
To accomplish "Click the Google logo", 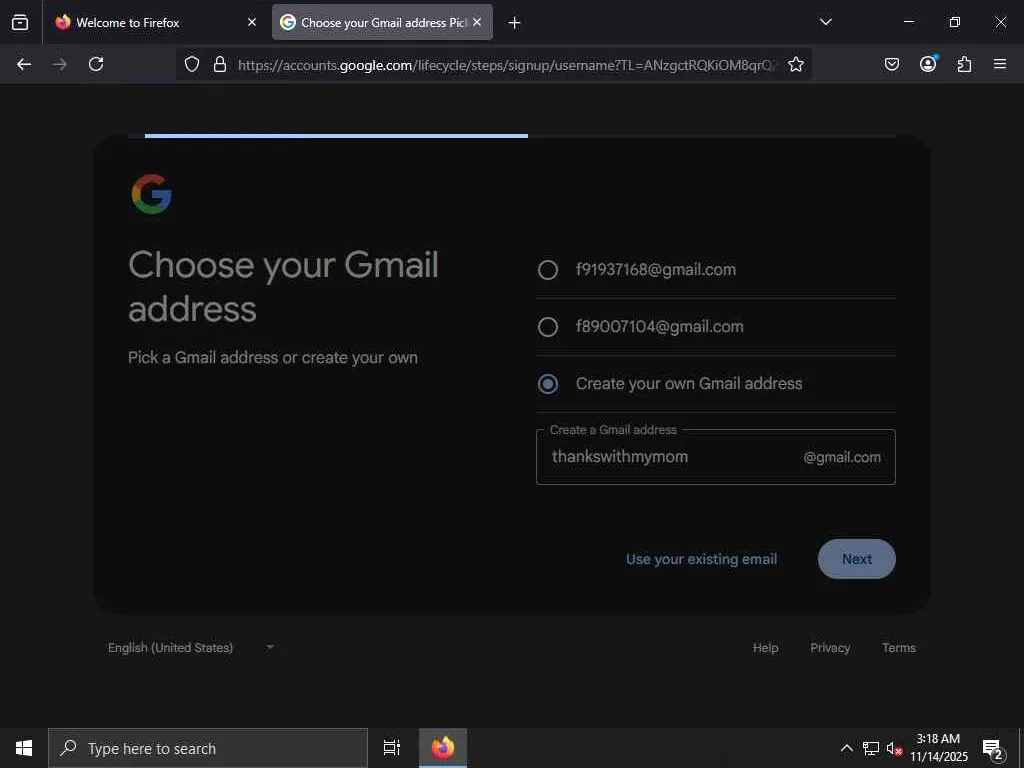I will (x=152, y=194).
